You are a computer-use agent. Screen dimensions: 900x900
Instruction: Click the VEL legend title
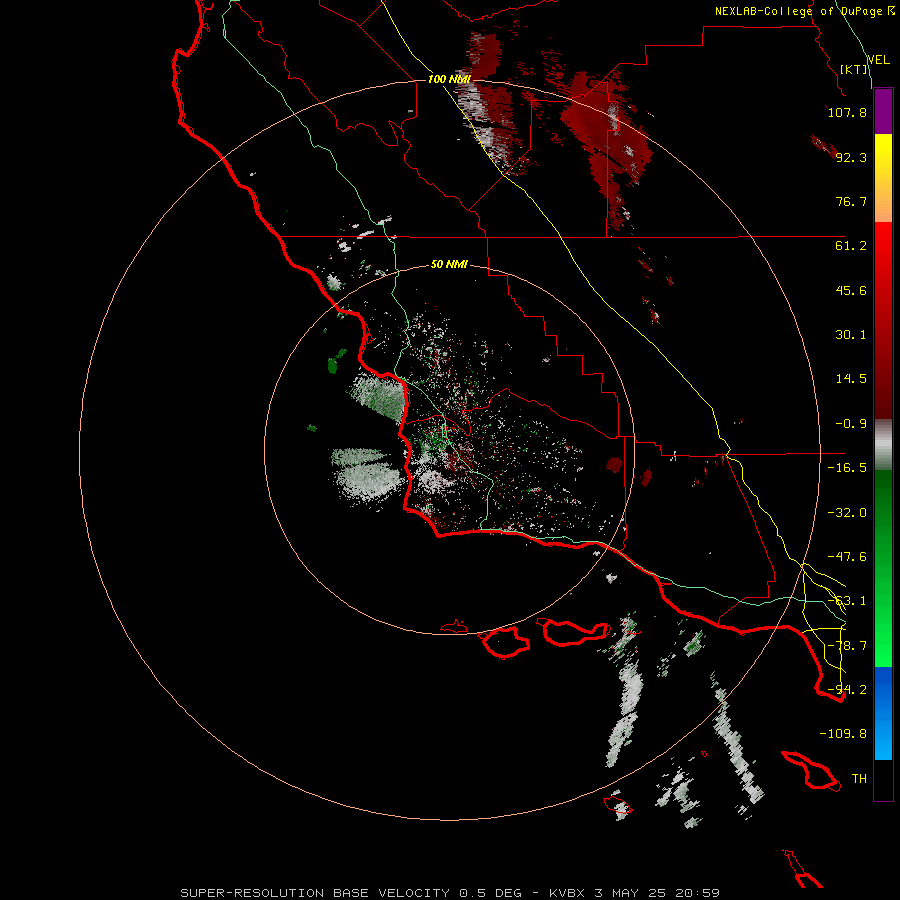(x=879, y=60)
